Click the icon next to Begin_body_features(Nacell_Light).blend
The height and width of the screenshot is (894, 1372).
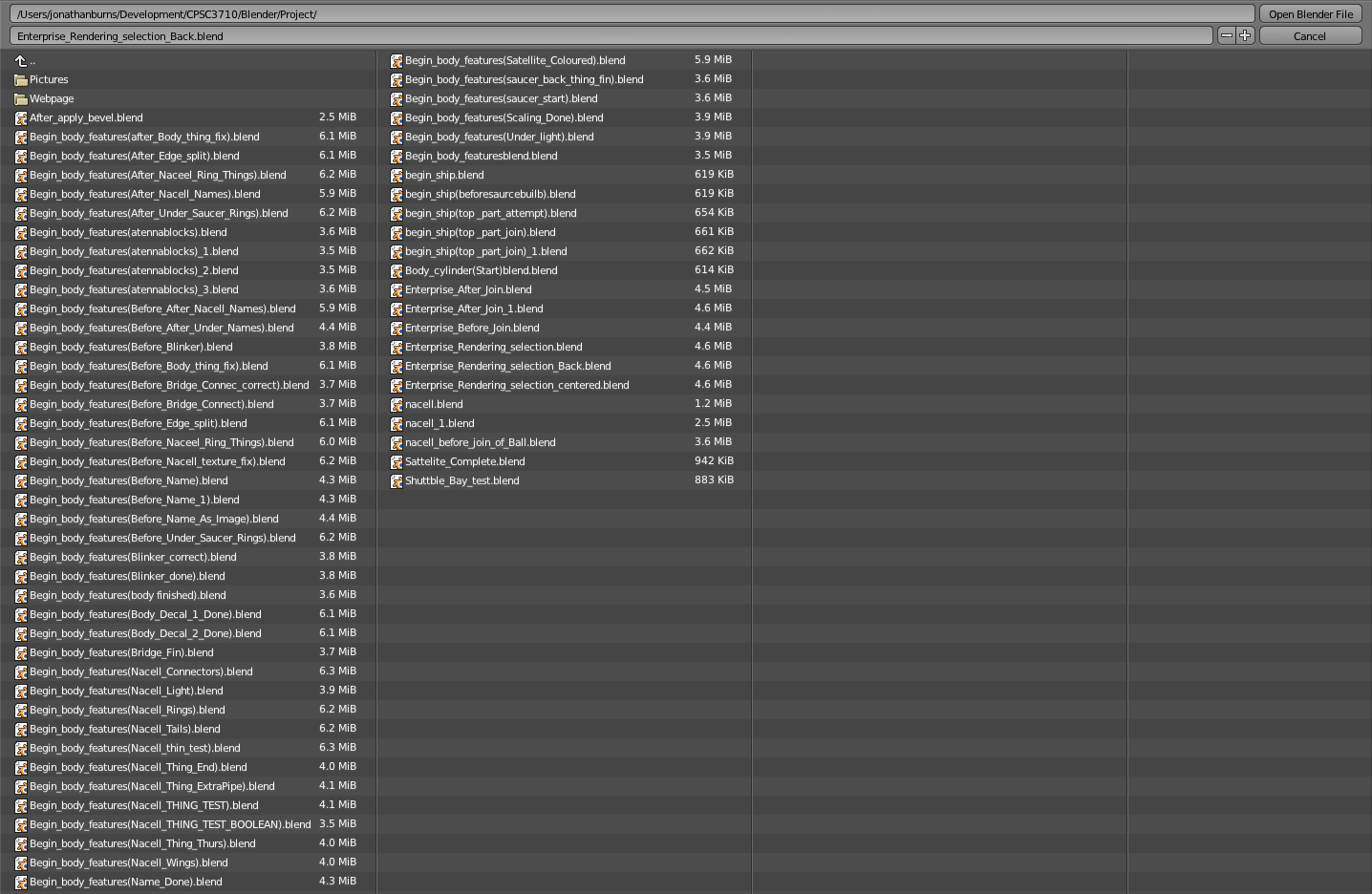point(20,691)
